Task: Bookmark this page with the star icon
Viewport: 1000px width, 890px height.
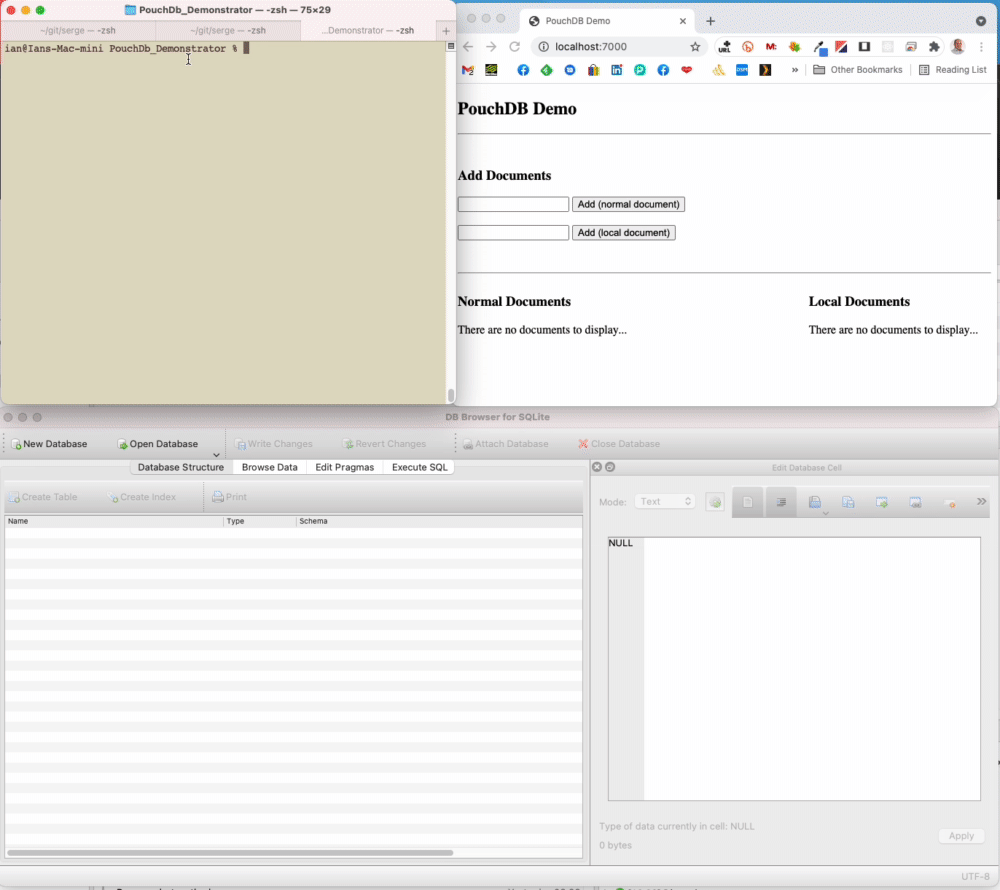Action: tap(695, 47)
